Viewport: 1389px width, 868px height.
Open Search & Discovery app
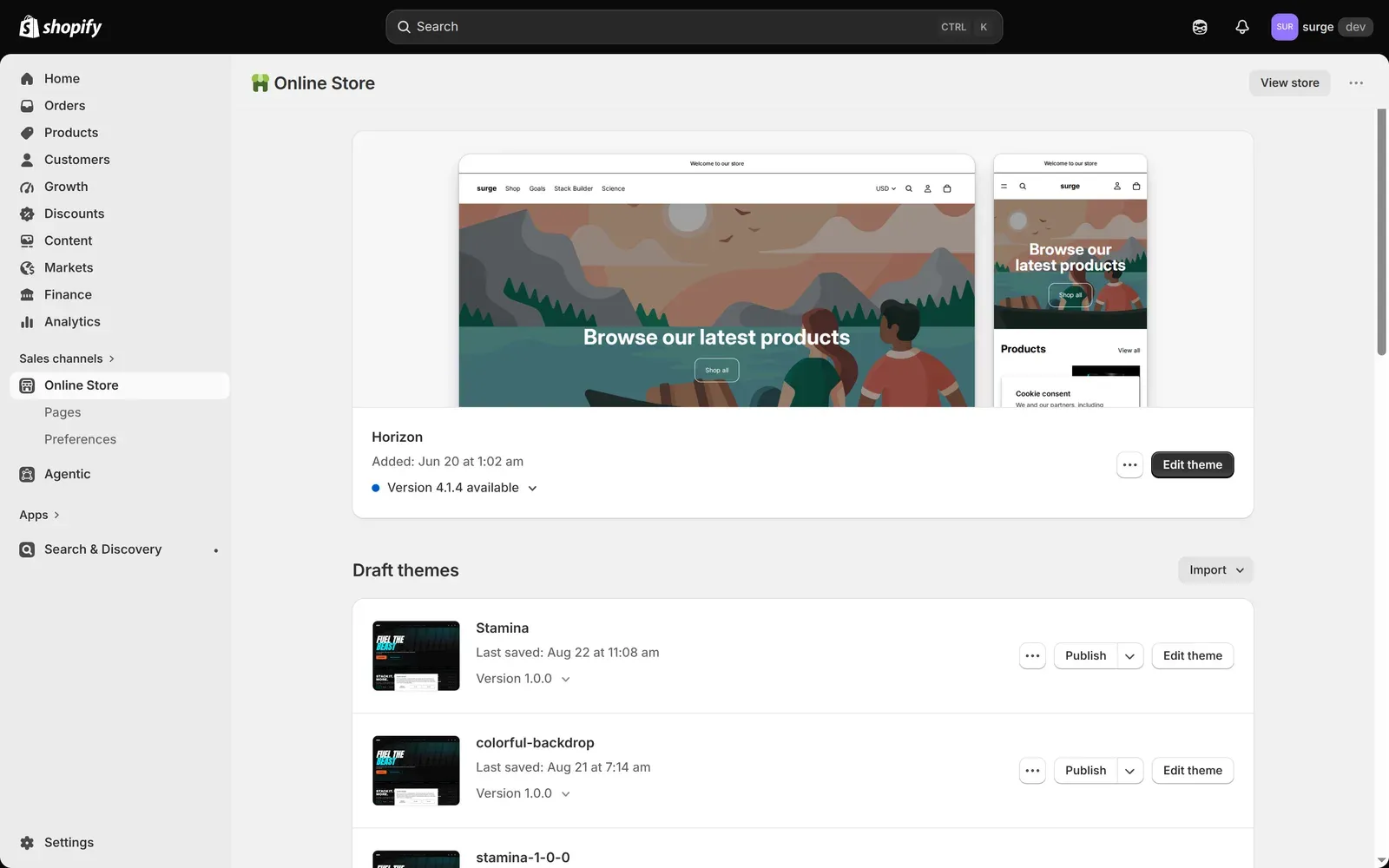120,549
